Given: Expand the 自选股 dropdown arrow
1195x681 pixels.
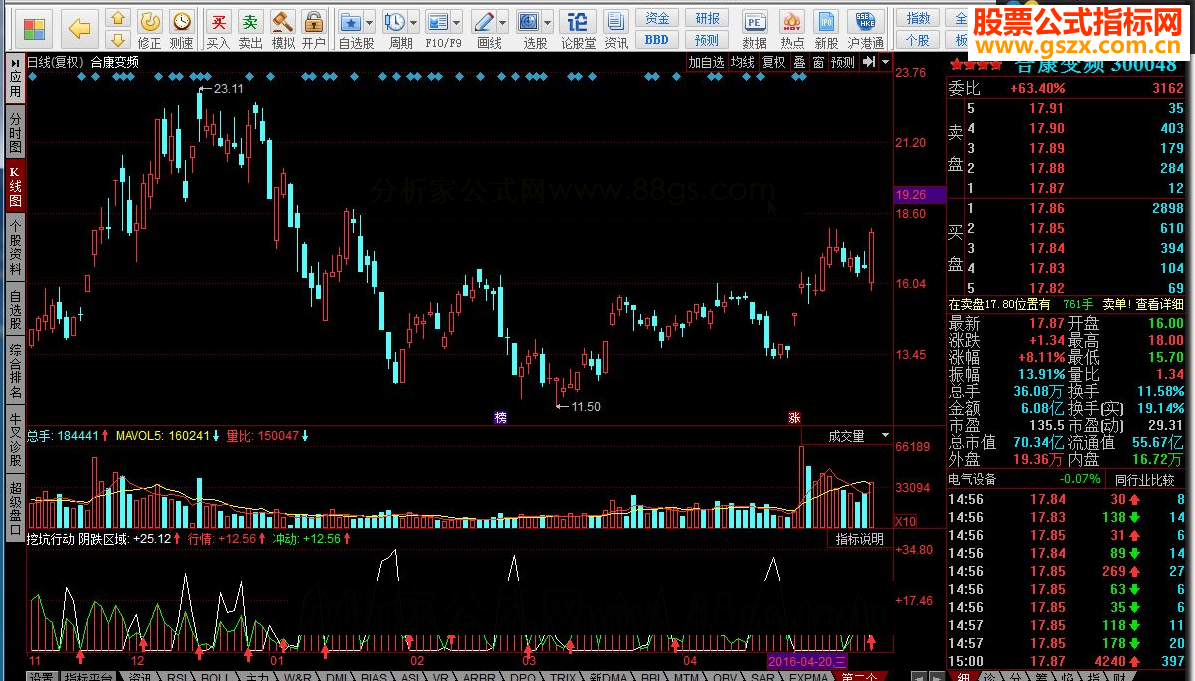Looking at the screenshot, I should (370, 23).
